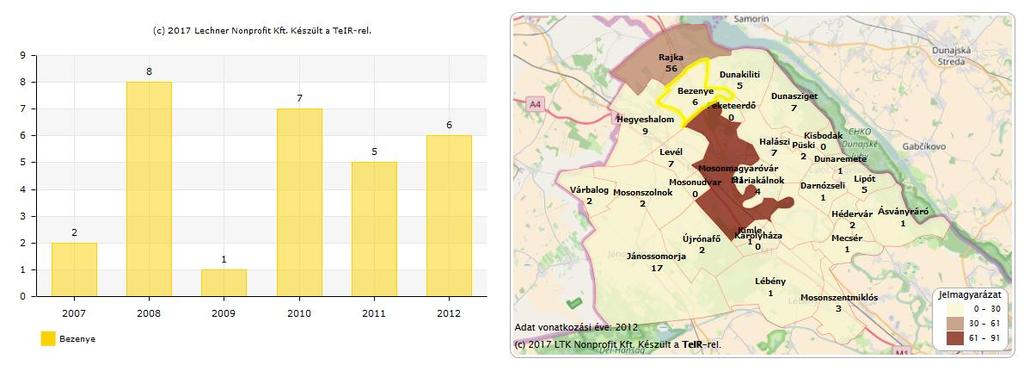Click the Dunasziget map label
The height and width of the screenshot is (365, 1024).
coord(793,96)
